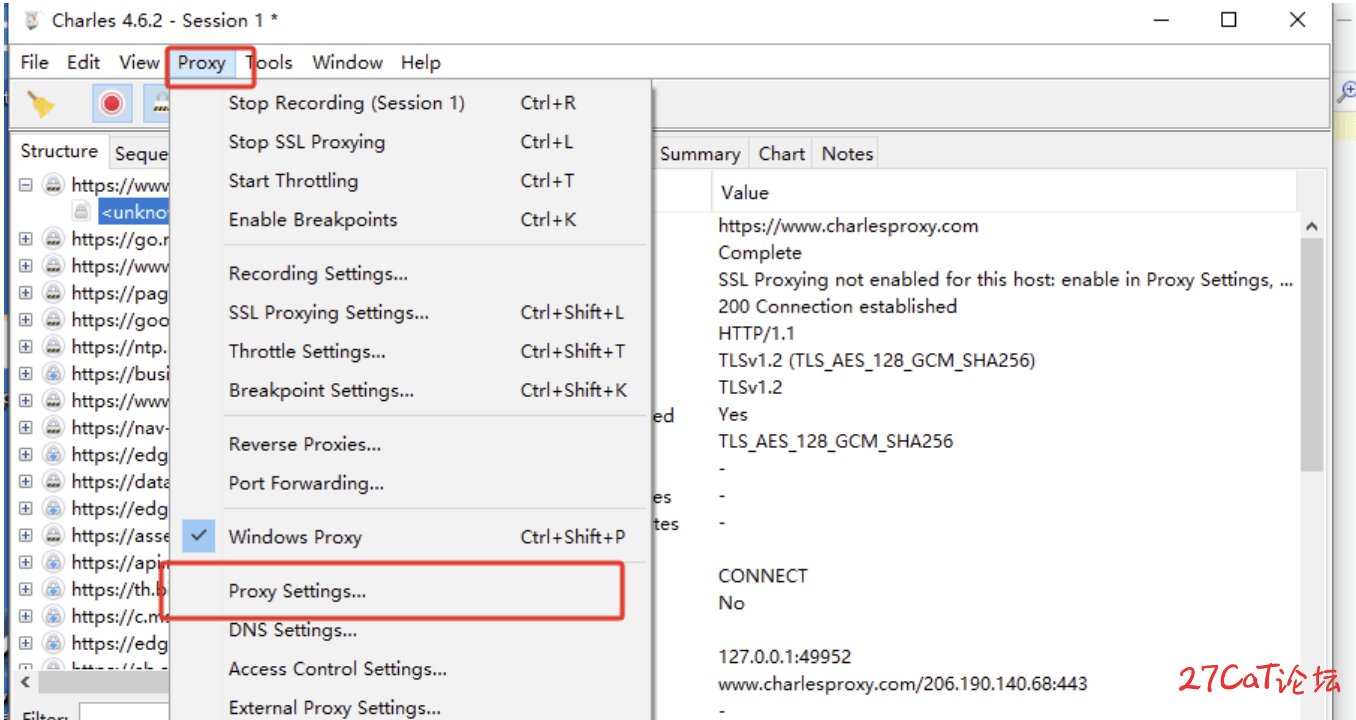Screen dimensions: 1356x720
Task: Click the host icon for https://ntp.
Action: point(53,347)
